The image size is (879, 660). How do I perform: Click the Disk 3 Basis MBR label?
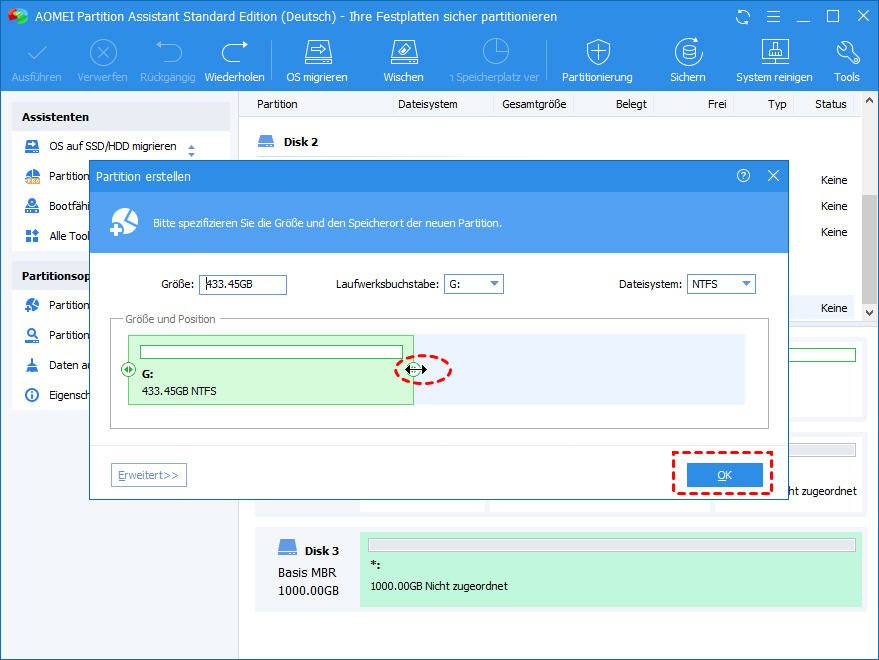(307, 573)
